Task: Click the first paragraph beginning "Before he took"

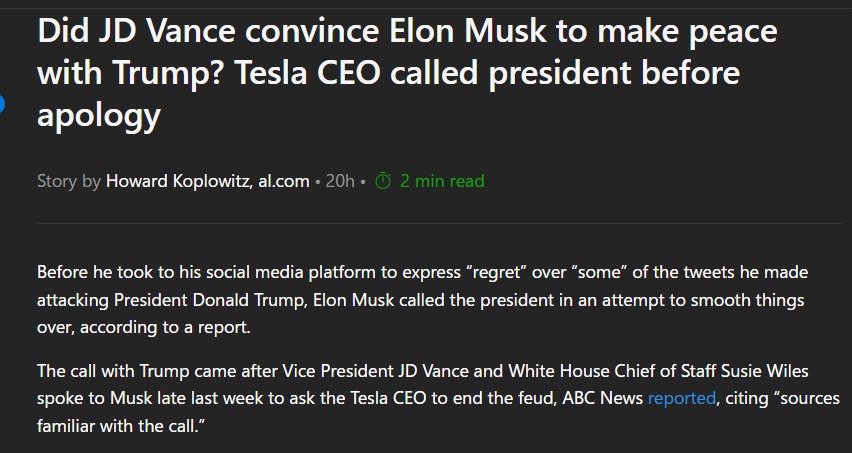Action: click(422, 300)
